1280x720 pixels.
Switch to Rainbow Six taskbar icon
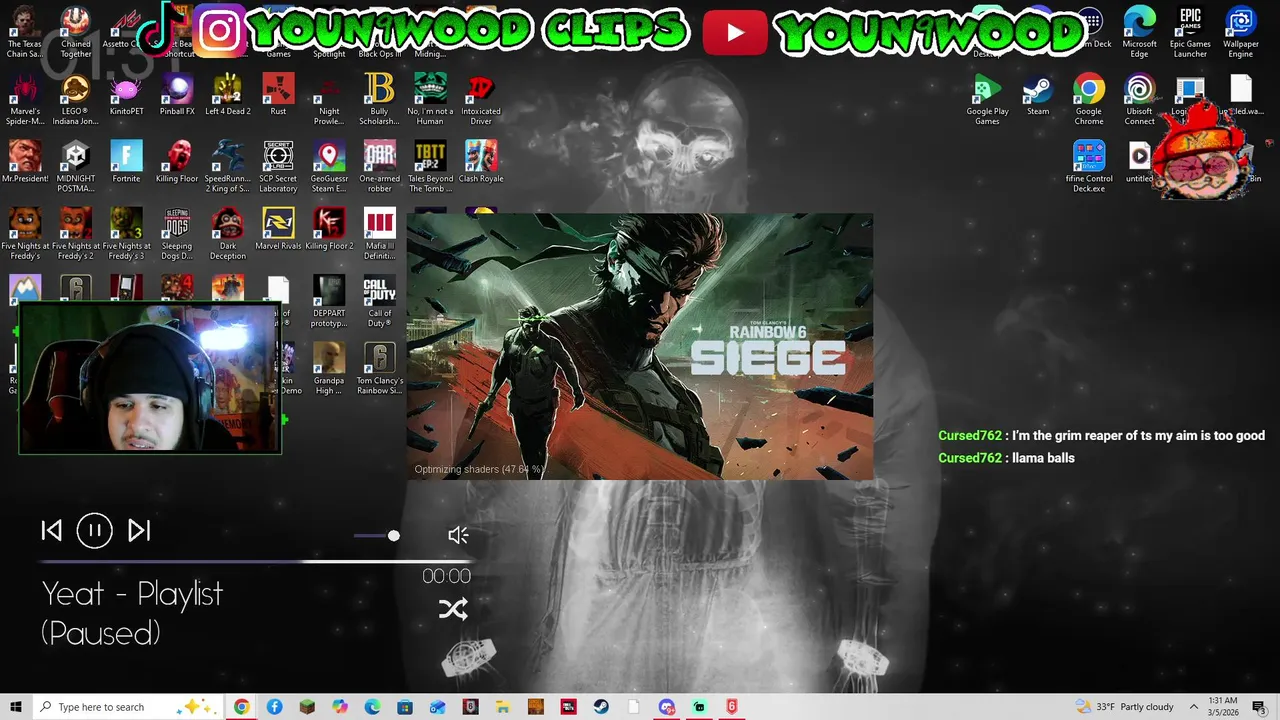click(732, 707)
